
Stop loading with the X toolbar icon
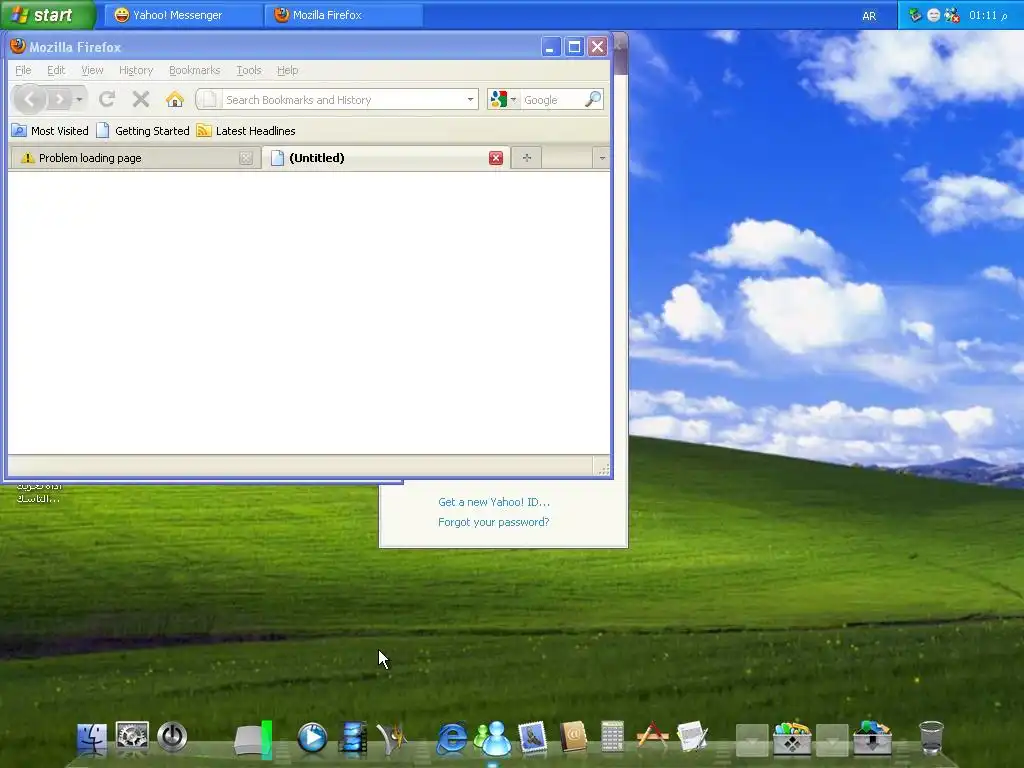140,99
